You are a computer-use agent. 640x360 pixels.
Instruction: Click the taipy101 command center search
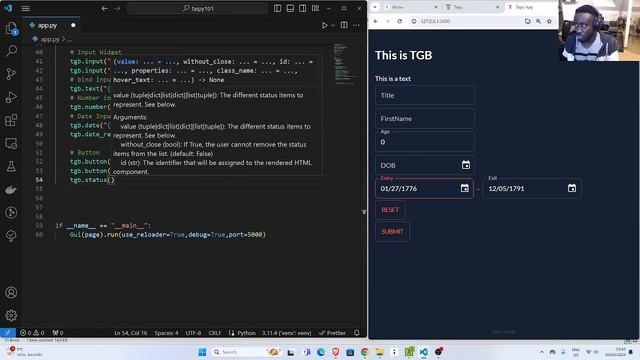point(198,8)
